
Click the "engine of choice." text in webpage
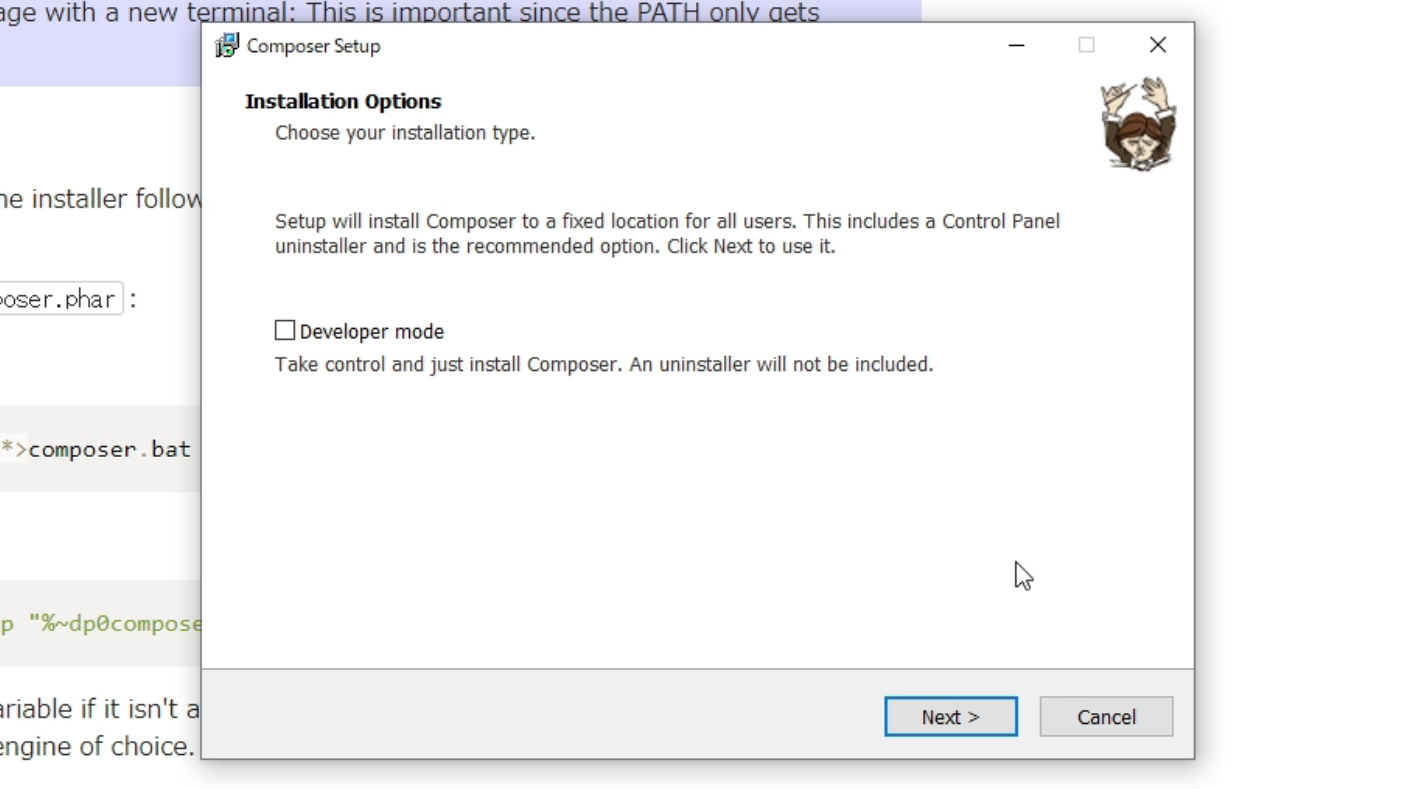coord(97,747)
